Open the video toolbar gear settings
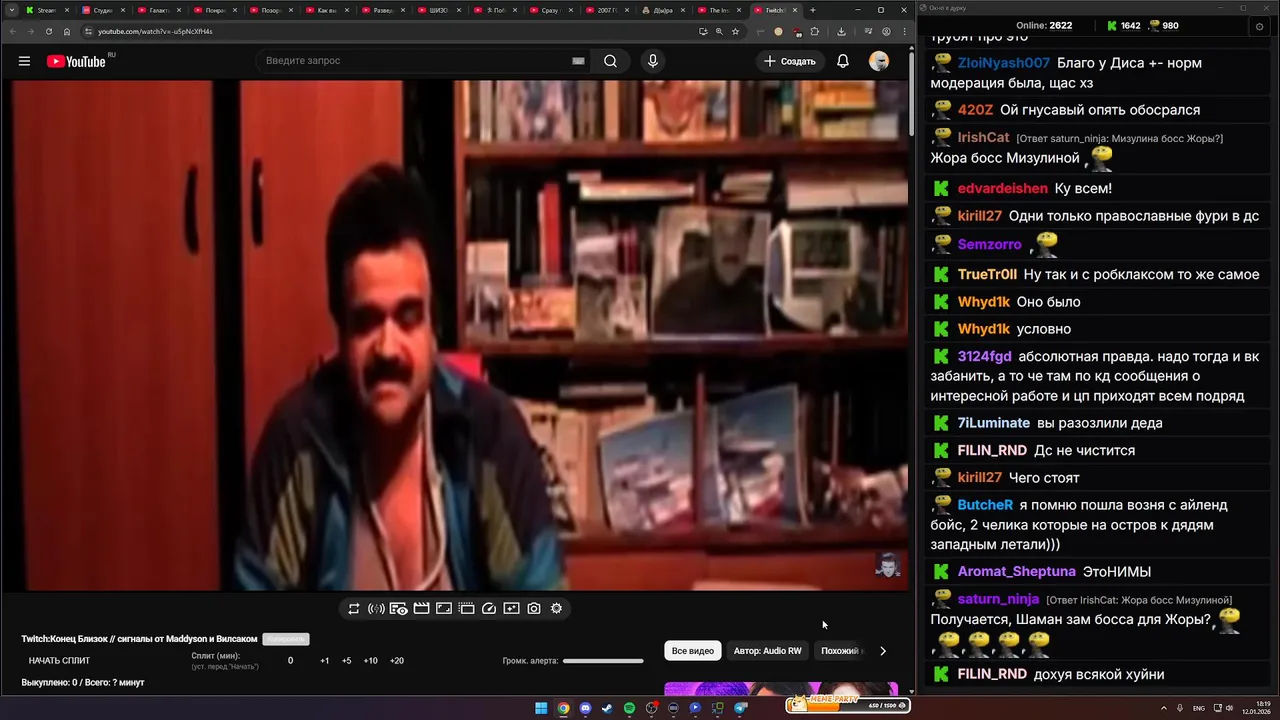The image size is (1280, 720). point(556,608)
